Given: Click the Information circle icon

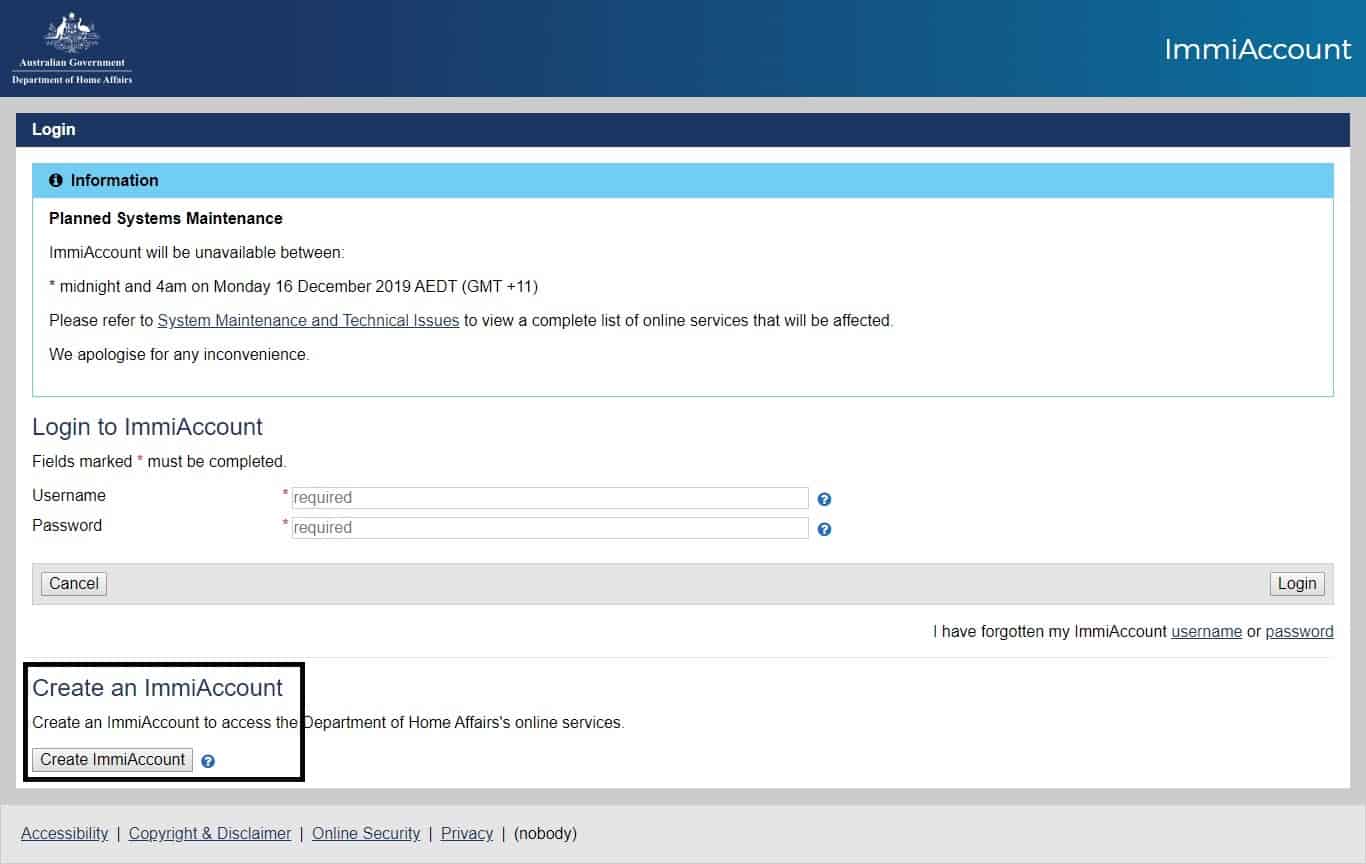Looking at the screenshot, I should [56, 181].
